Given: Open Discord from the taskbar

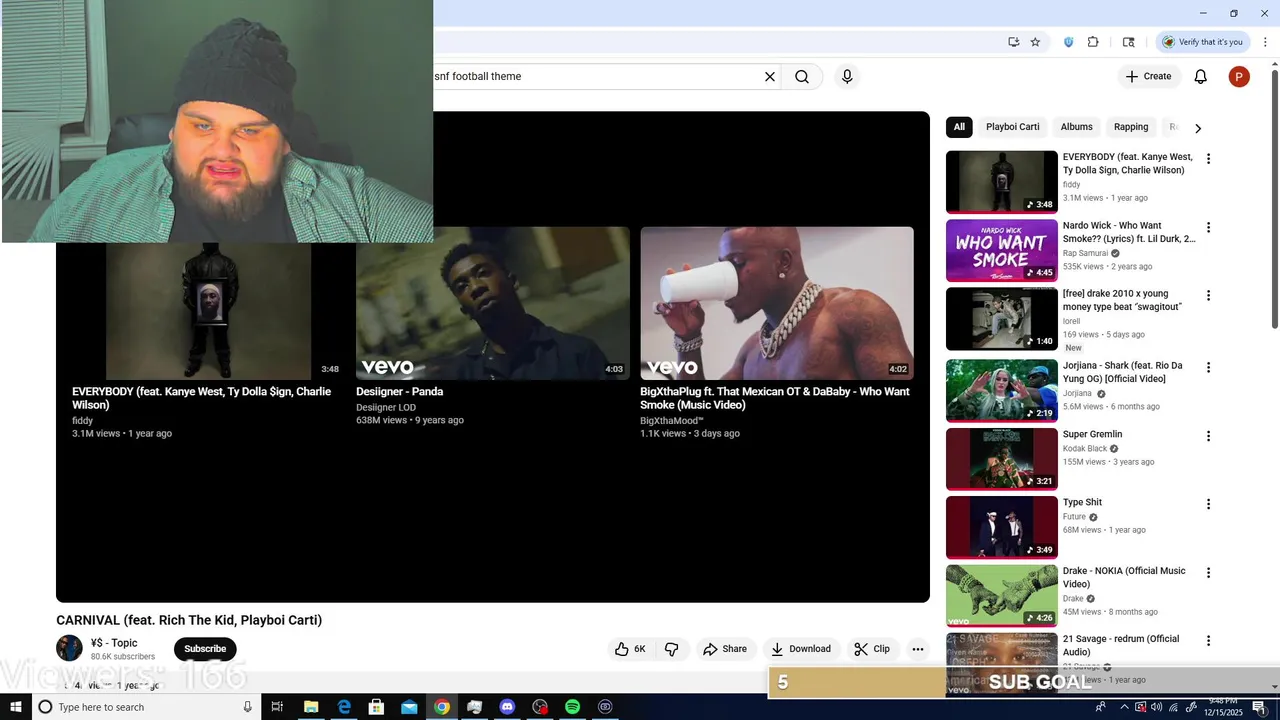Looking at the screenshot, I should tap(507, 707).
